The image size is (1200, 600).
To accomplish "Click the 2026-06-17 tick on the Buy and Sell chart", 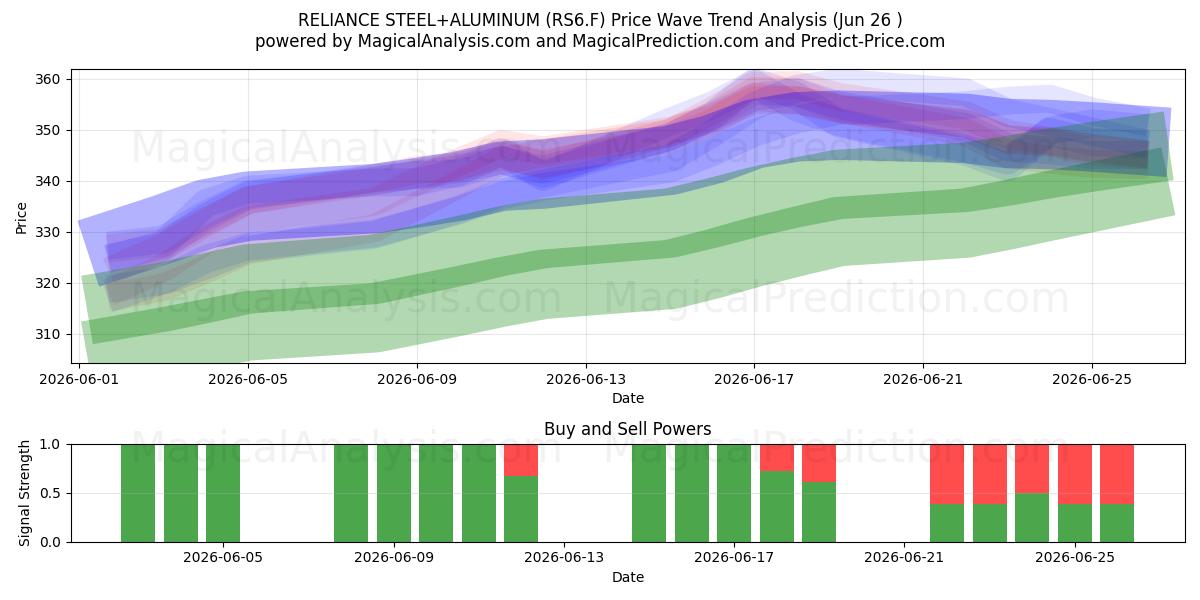I will click(734, 559).
